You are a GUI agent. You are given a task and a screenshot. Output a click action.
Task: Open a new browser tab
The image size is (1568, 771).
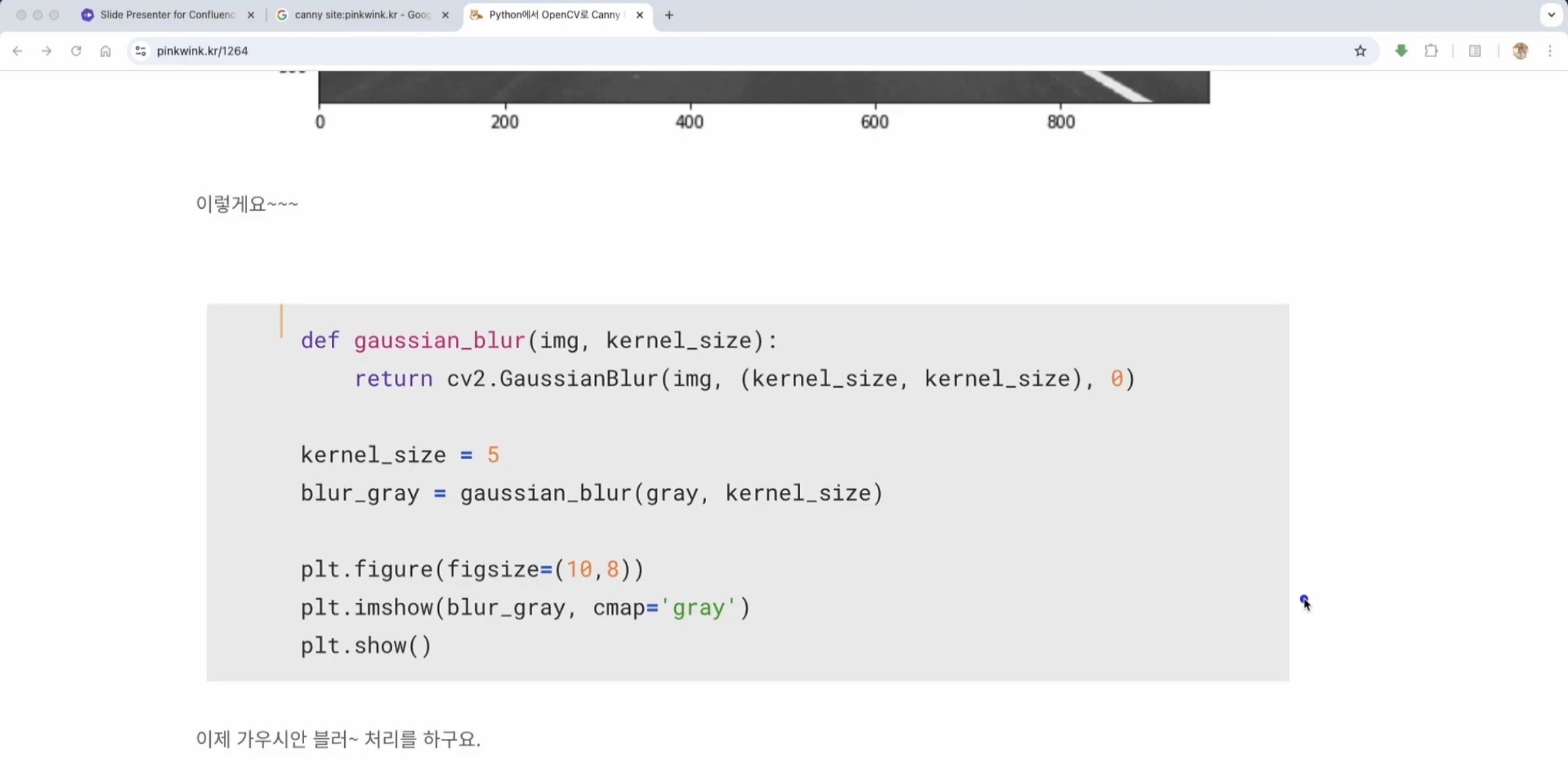point(669,14)
